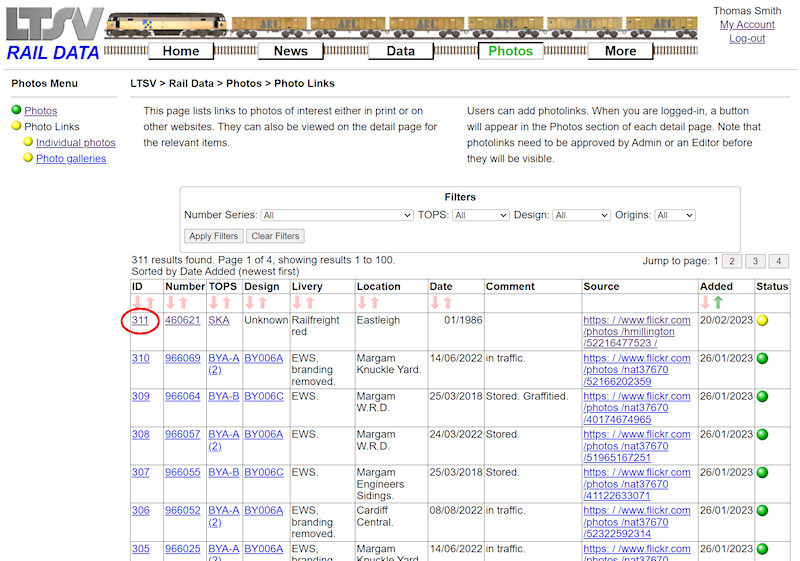Viewport: 800px width, 561px height.
Task: Open wagon number 966064
Action: tap(183, 396)
